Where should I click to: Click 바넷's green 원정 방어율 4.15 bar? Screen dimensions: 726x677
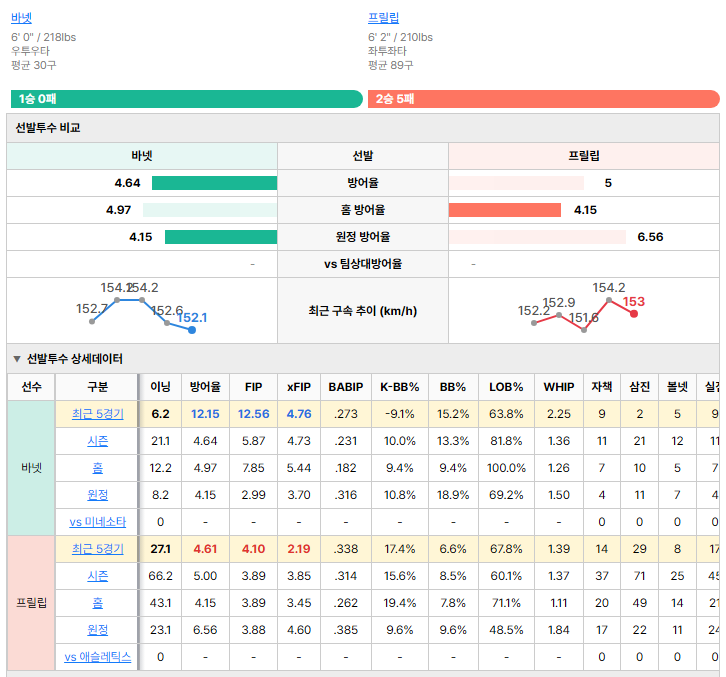tap(221, 237)
